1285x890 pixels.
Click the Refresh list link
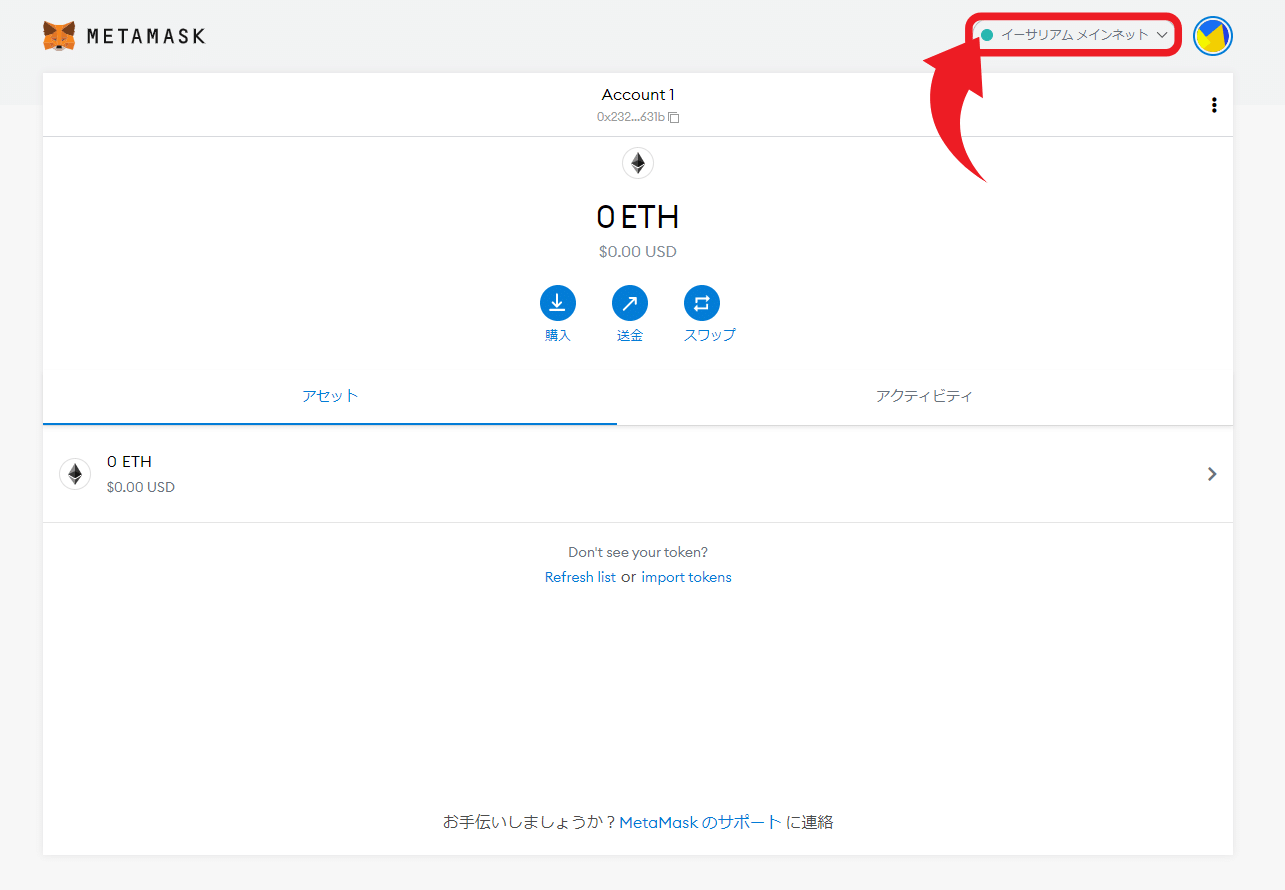point(580,577)
